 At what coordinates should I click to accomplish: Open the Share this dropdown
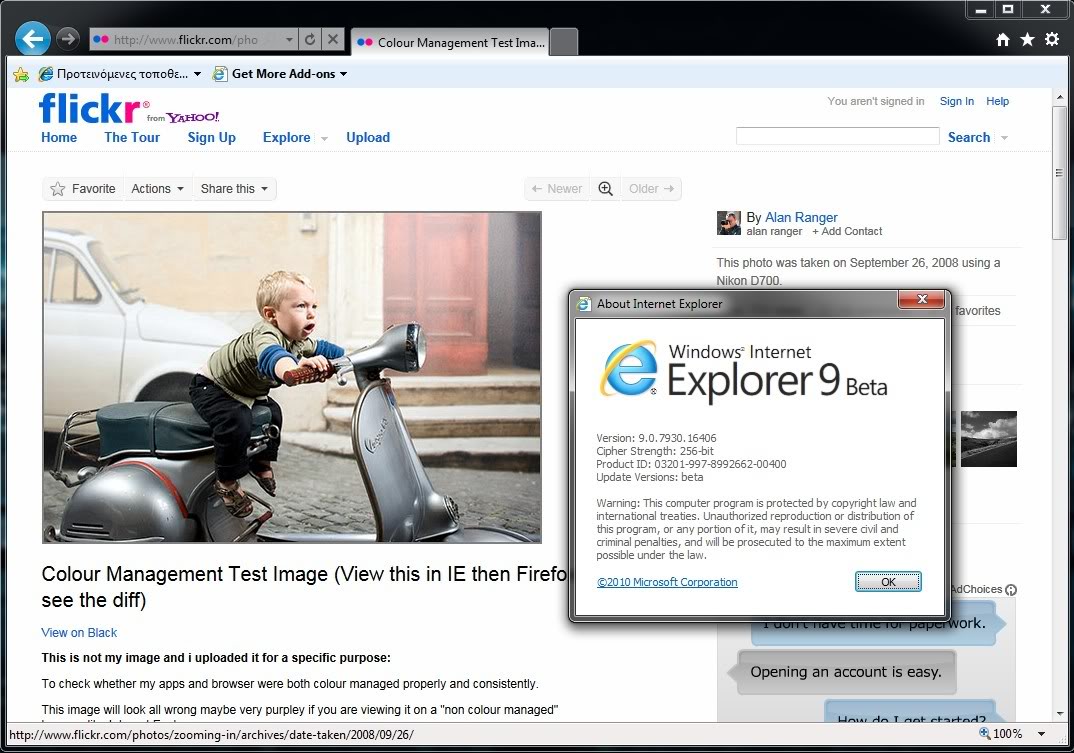click(234, 189)
